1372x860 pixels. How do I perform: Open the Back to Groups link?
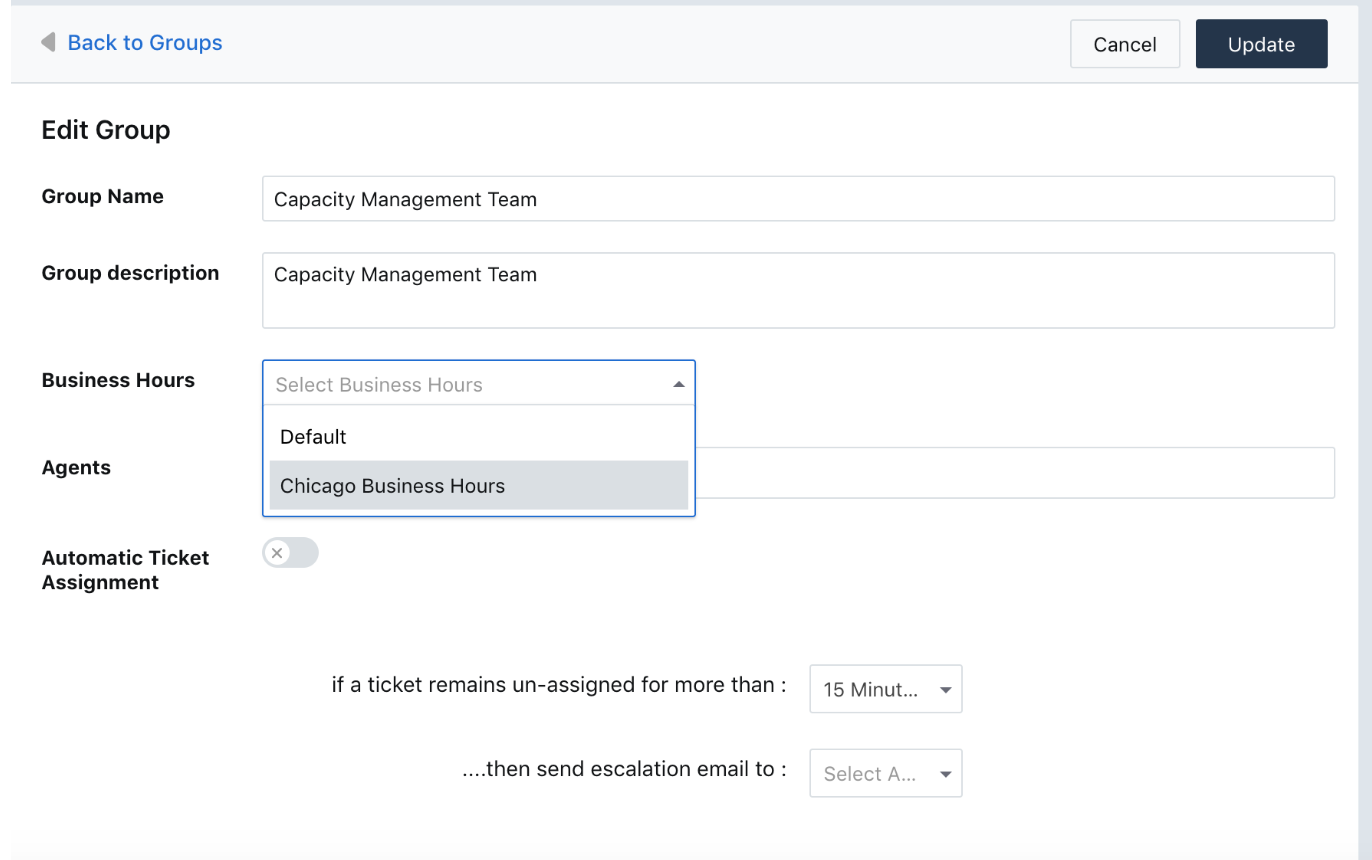pyautogui.click(x=145, y=43)
